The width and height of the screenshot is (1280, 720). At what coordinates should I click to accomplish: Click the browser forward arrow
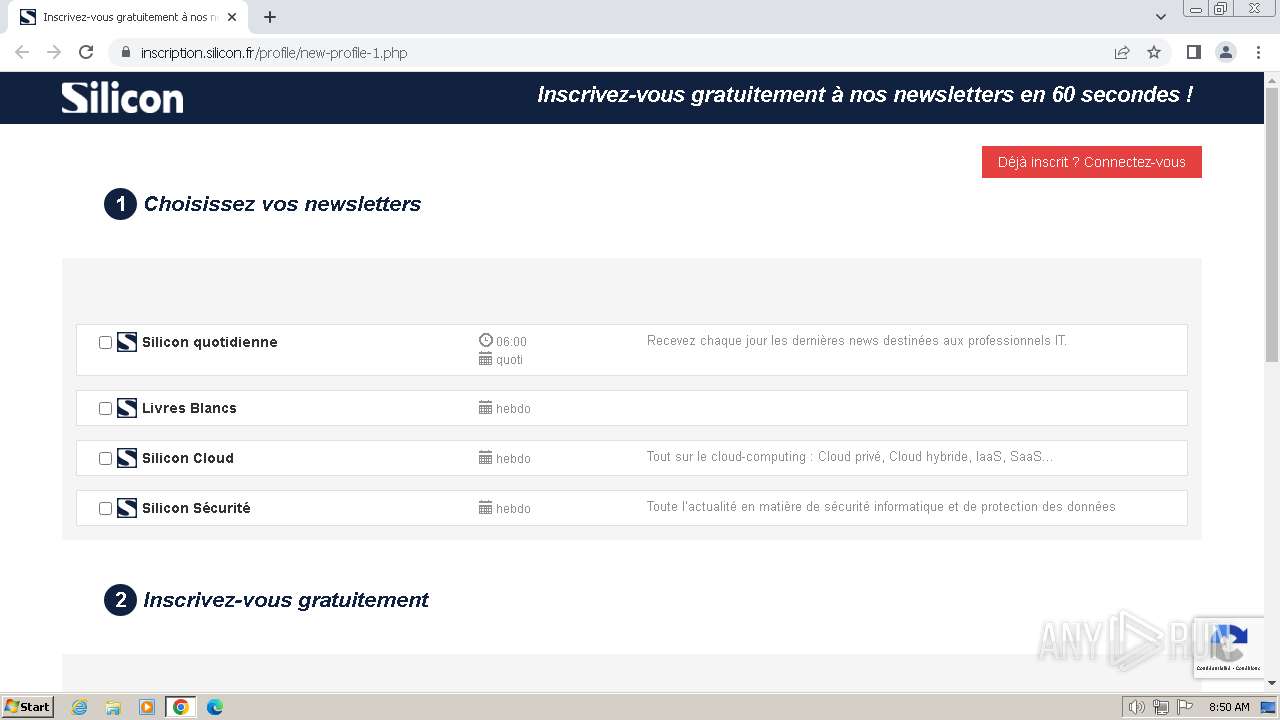tap(54, 52)
